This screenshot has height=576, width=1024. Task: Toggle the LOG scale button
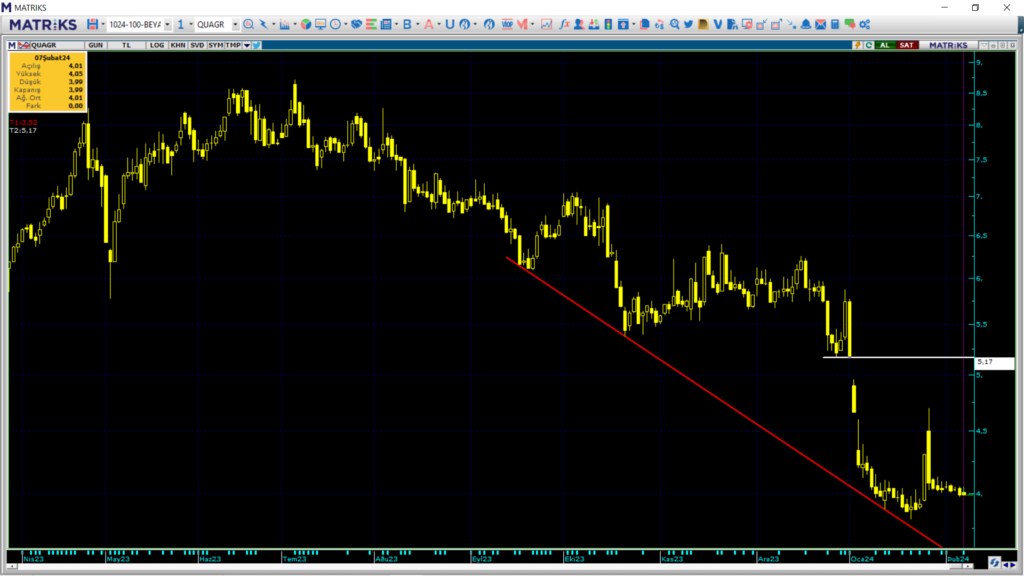[156, 45]
